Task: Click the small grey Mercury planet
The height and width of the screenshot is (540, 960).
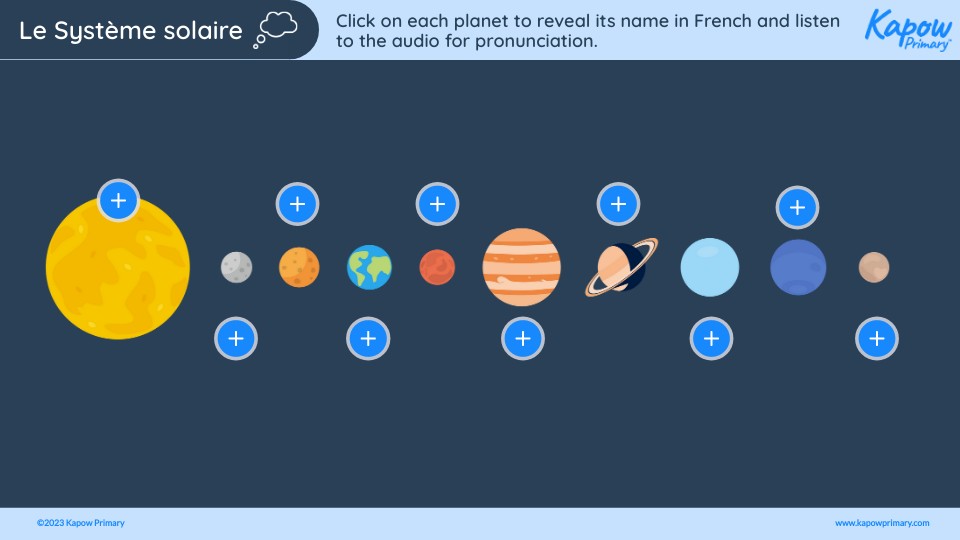Action: [236, 267]
